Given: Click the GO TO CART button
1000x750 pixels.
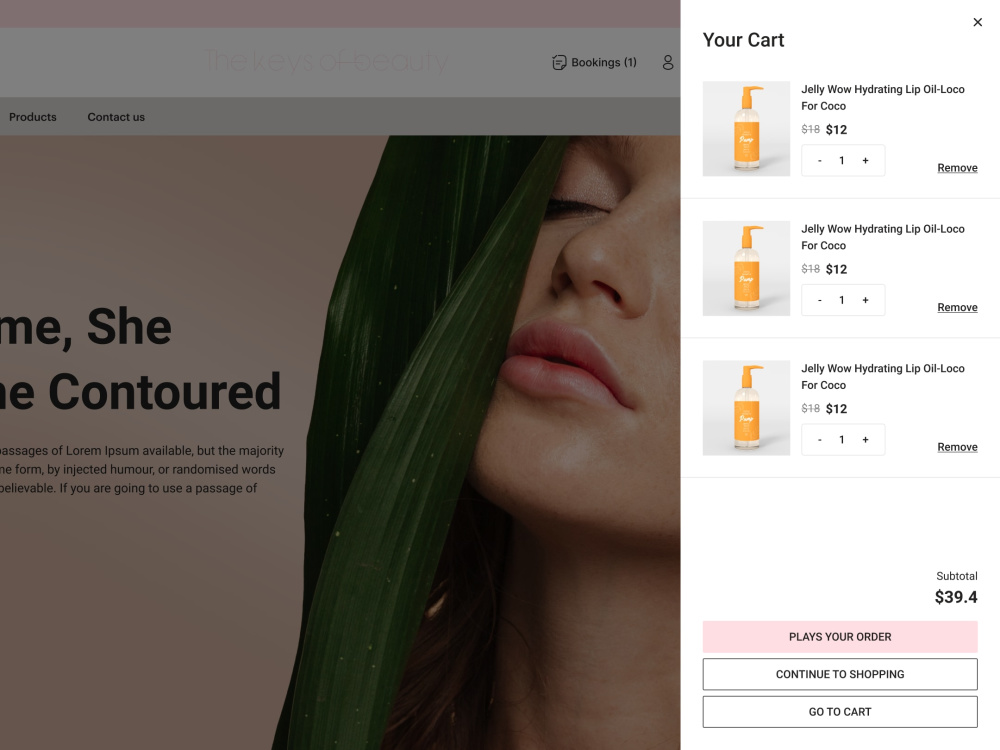Looking at the screenshot, I should (840, 712).
